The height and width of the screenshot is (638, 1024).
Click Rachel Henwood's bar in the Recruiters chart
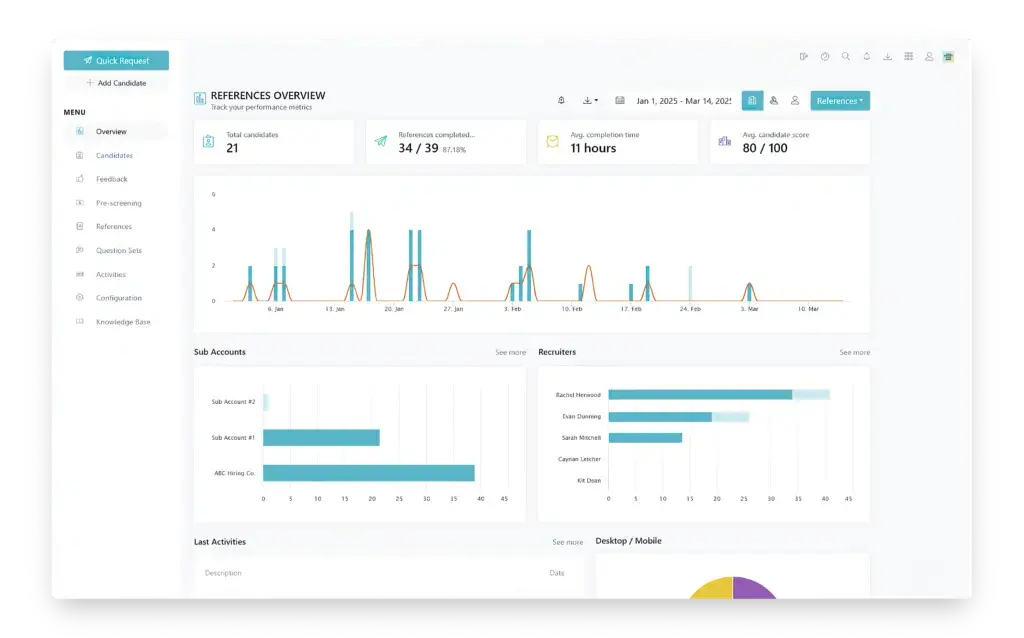point(700,394)
